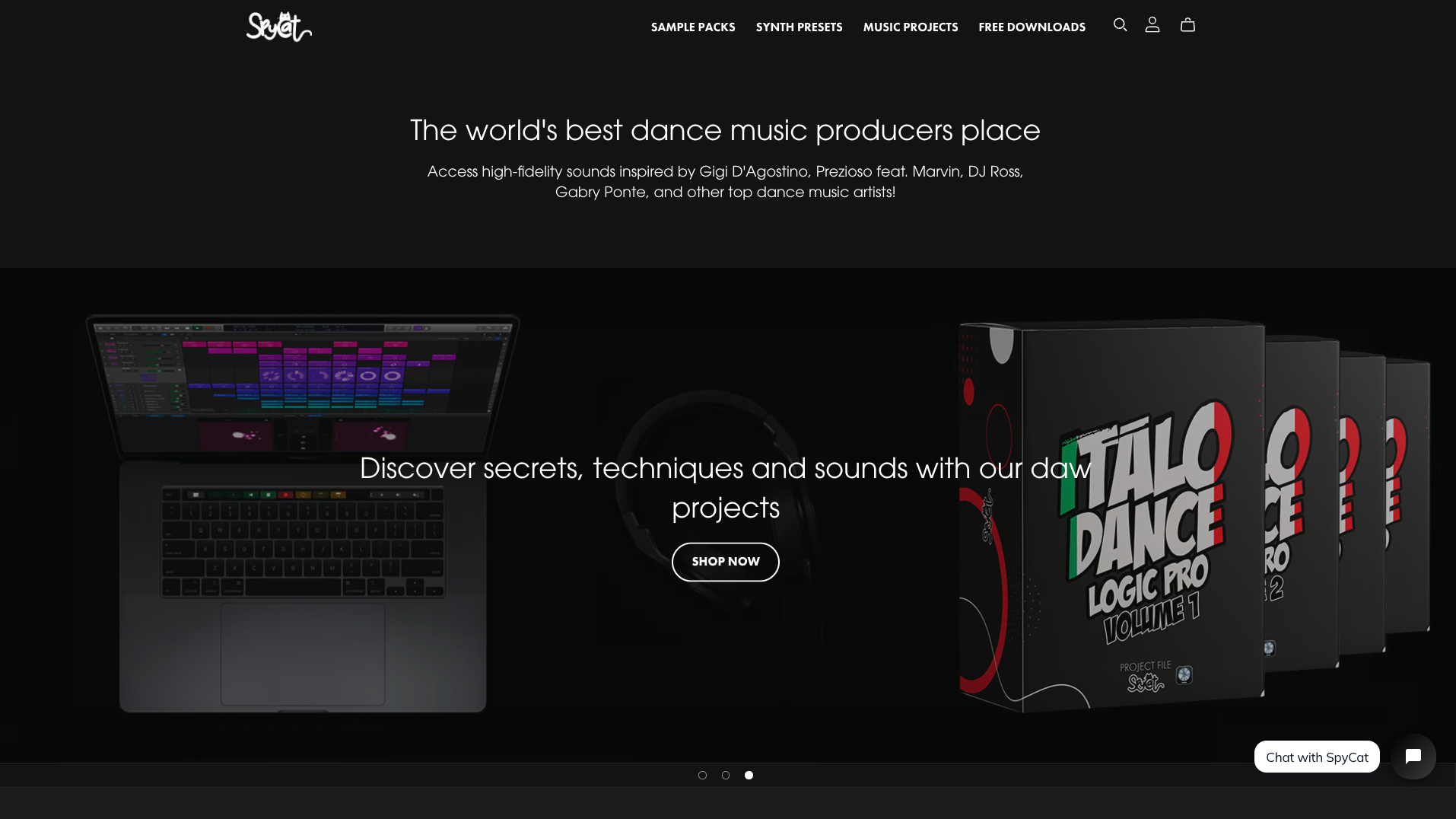This screenshot has width=1456, height=819.
Task: Click the 'Access high-fidelity sounds inspired by' paragraph
Action: 725,182
